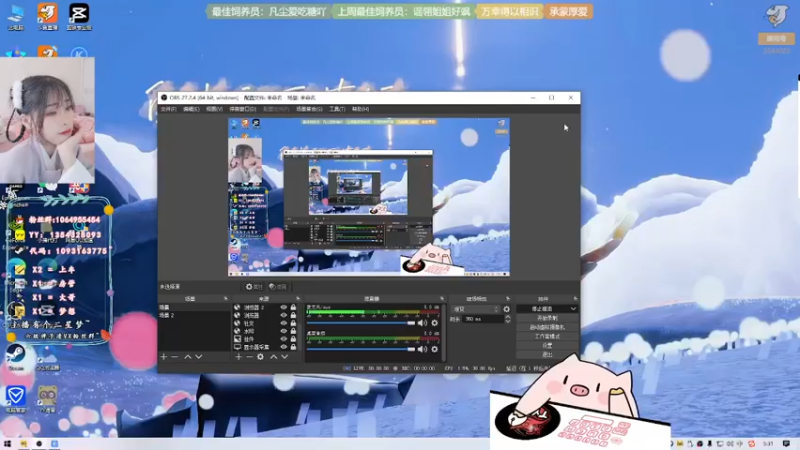The height and width of the screenshot is (450, 800).
Task: Toggle visibility of the 挂件 source
Action: coord(284,339)
